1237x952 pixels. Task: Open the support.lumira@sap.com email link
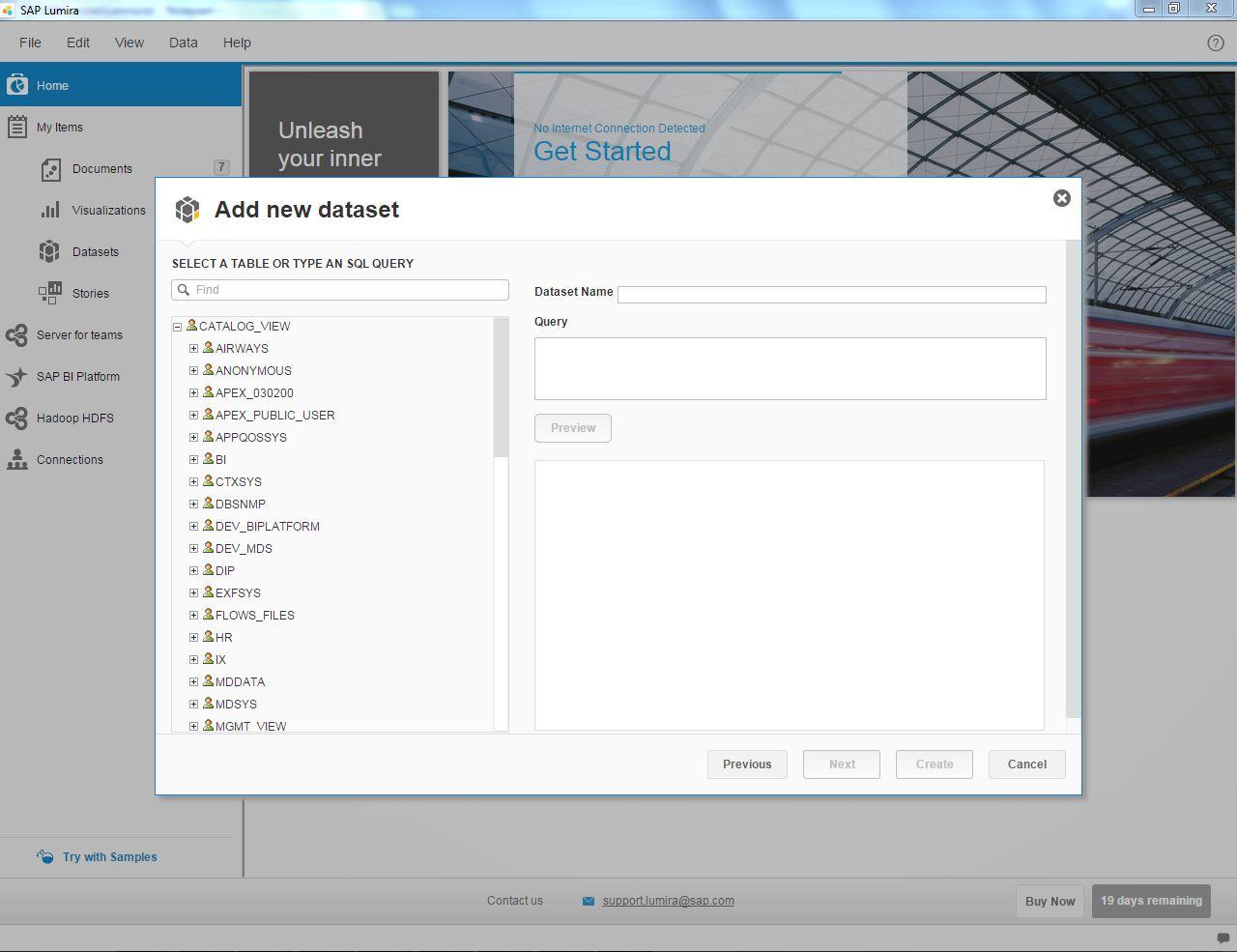point(668,901)
